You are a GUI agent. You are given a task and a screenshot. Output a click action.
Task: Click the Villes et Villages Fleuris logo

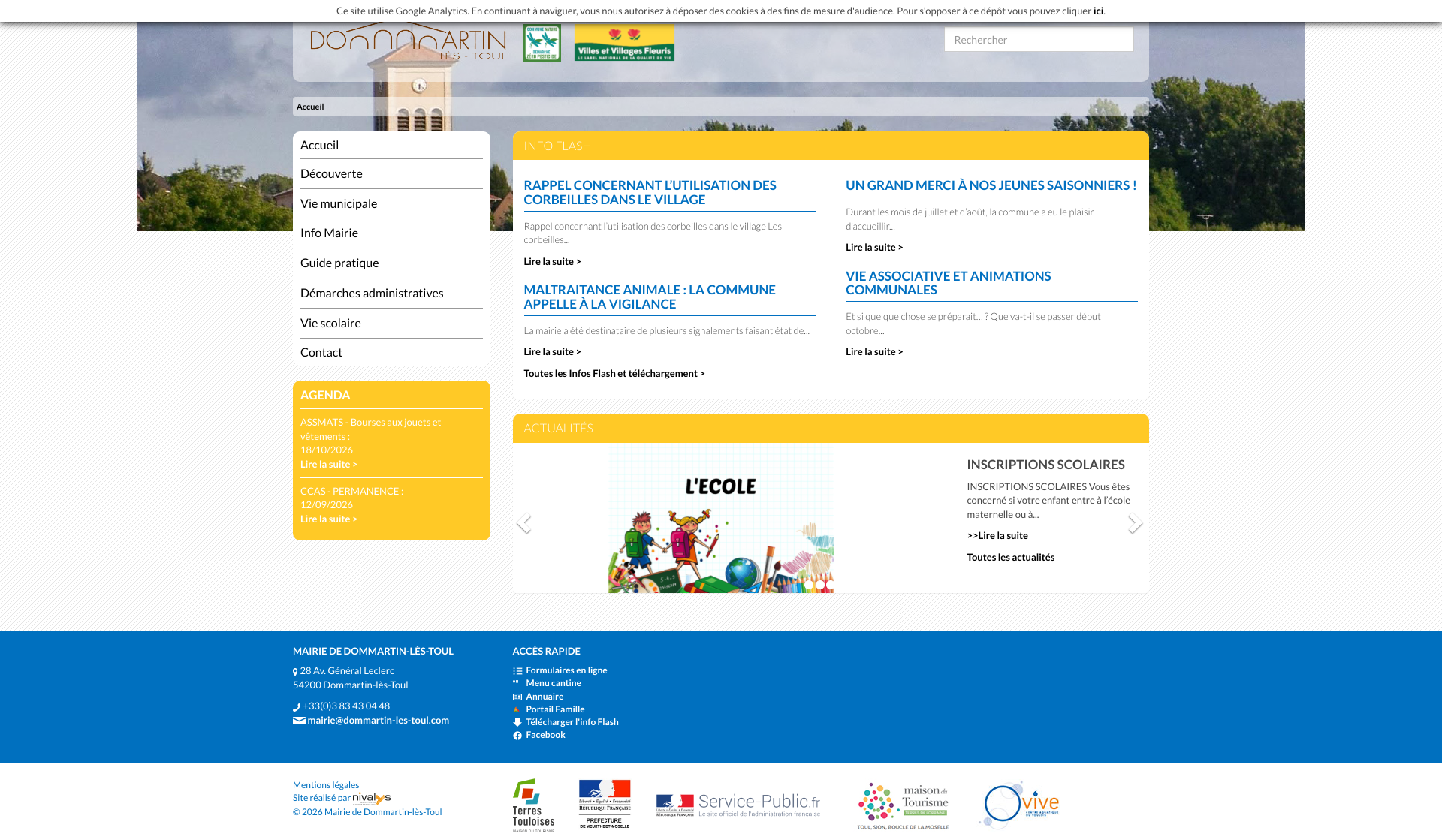(624, 42)
